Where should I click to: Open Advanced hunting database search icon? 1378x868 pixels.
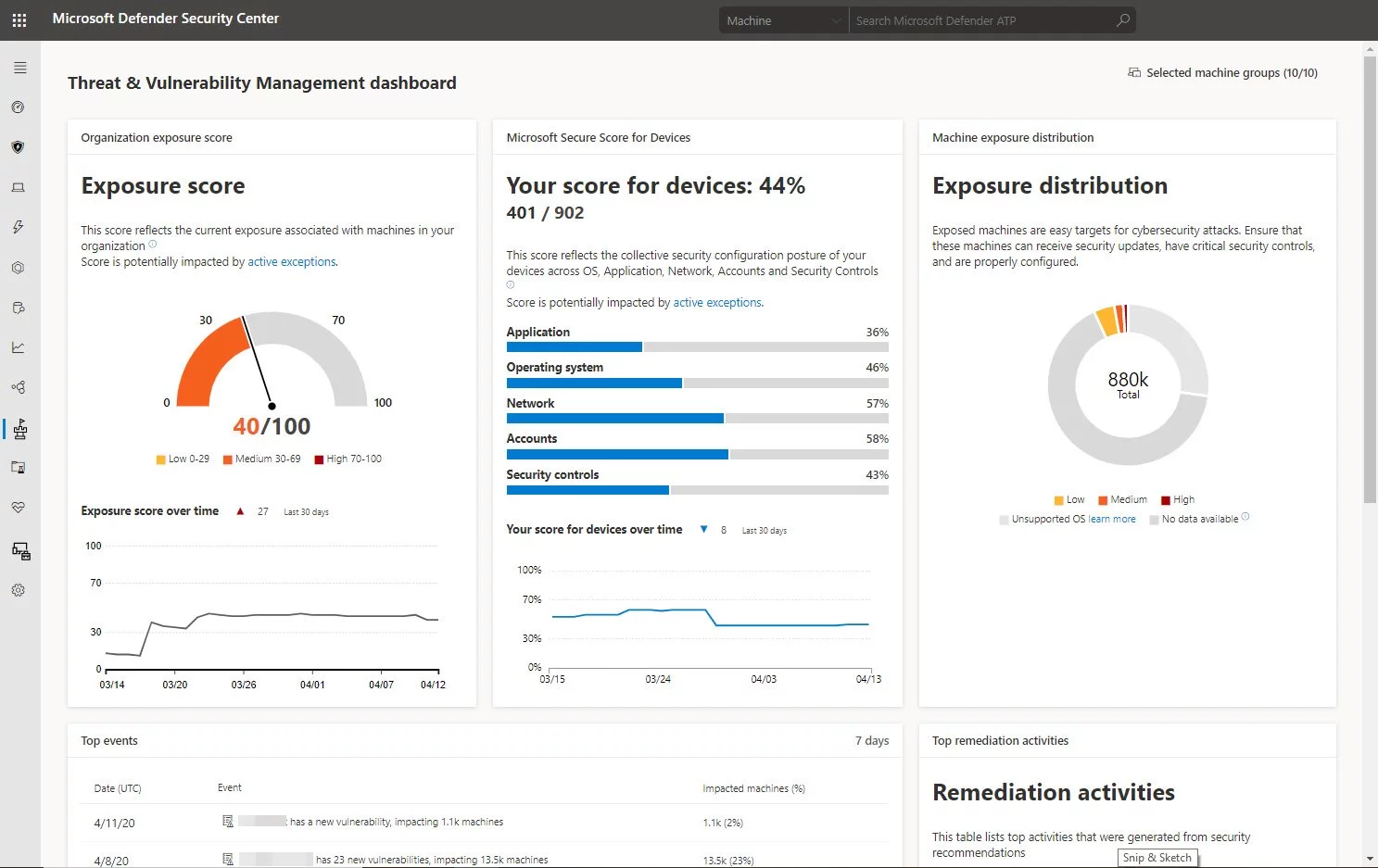[18, 308]
